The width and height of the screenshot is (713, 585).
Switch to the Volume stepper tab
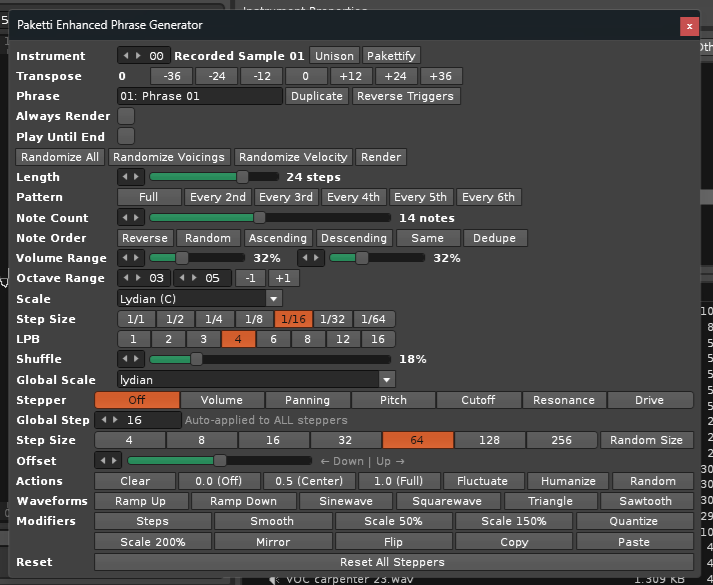click(x=222, y=400)
